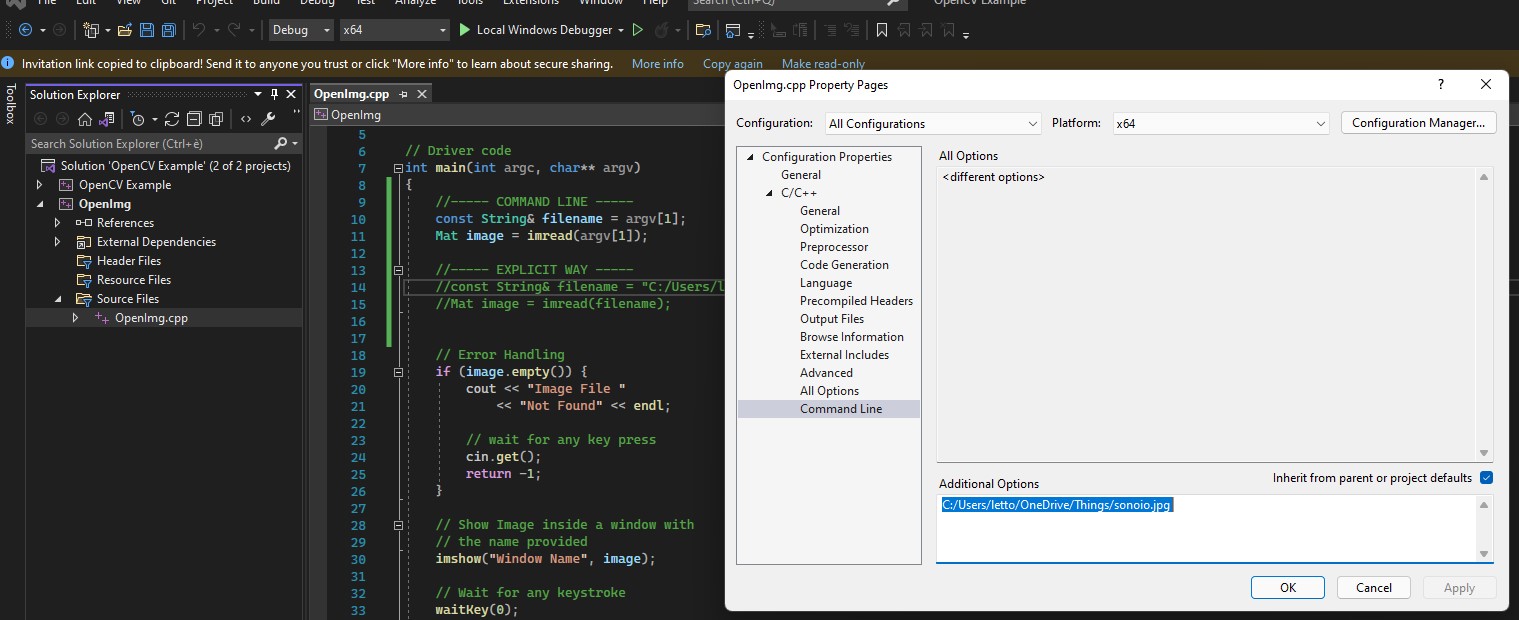The width and height of the screenshot is (1519, 620).
Task: Click the Solution Explorer search magnifier icon
Action: pos(281,144)
